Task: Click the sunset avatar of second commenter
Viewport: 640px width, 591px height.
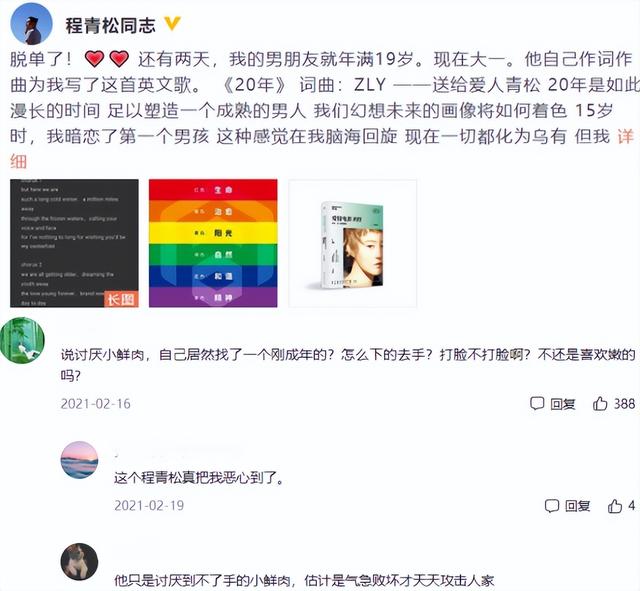Action: [x=80, y=460]
